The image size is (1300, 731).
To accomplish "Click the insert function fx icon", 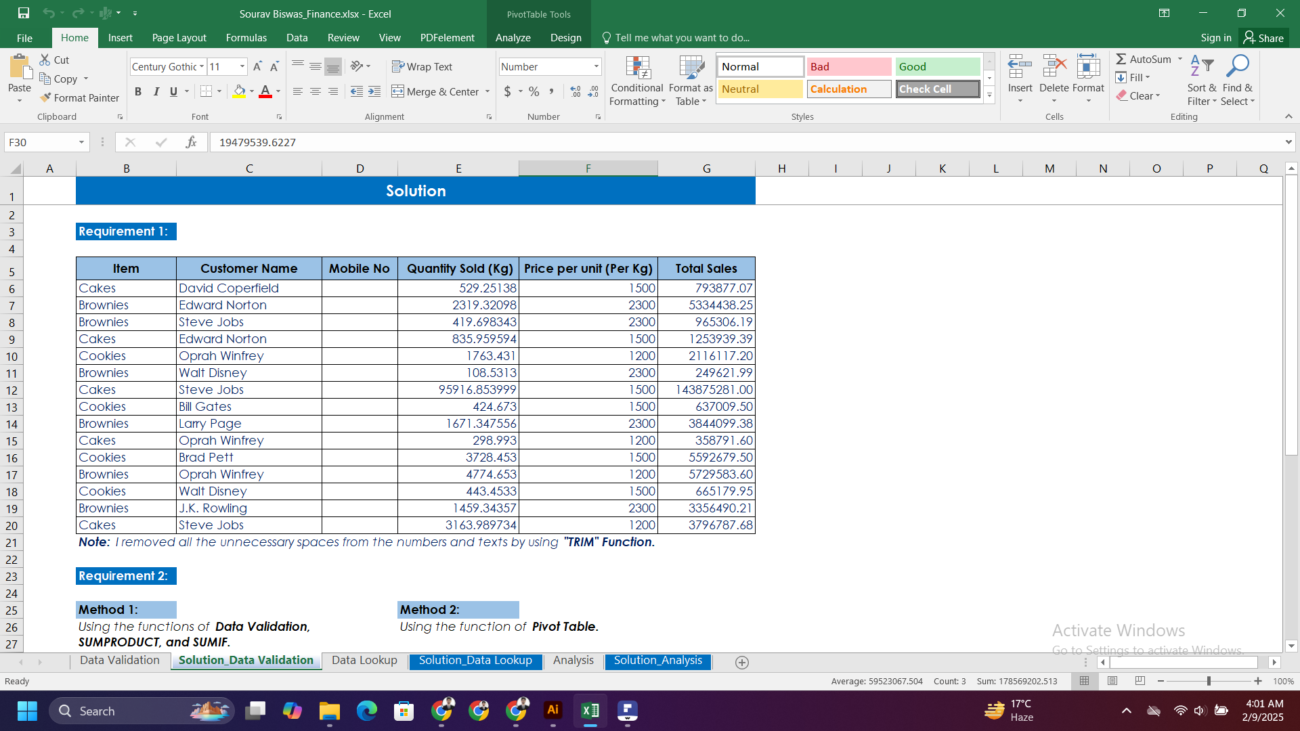I will click(x=191, y=143).
